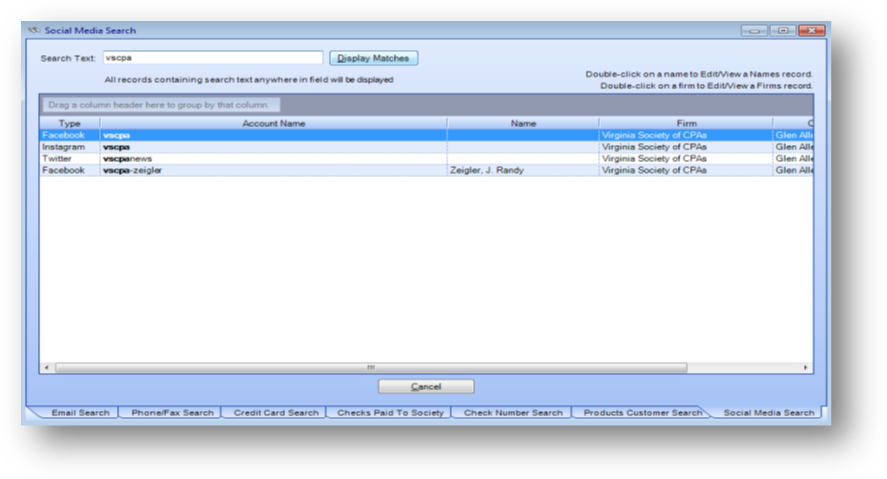This screenshot has width=887, height=479.
Task: Close the Social Media Search window
Action: pos(812,31)
